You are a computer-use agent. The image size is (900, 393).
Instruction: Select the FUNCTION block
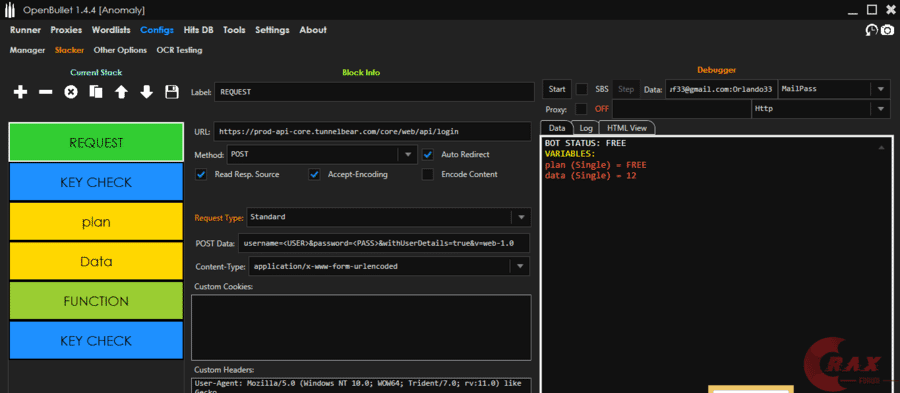coord(96,301)
